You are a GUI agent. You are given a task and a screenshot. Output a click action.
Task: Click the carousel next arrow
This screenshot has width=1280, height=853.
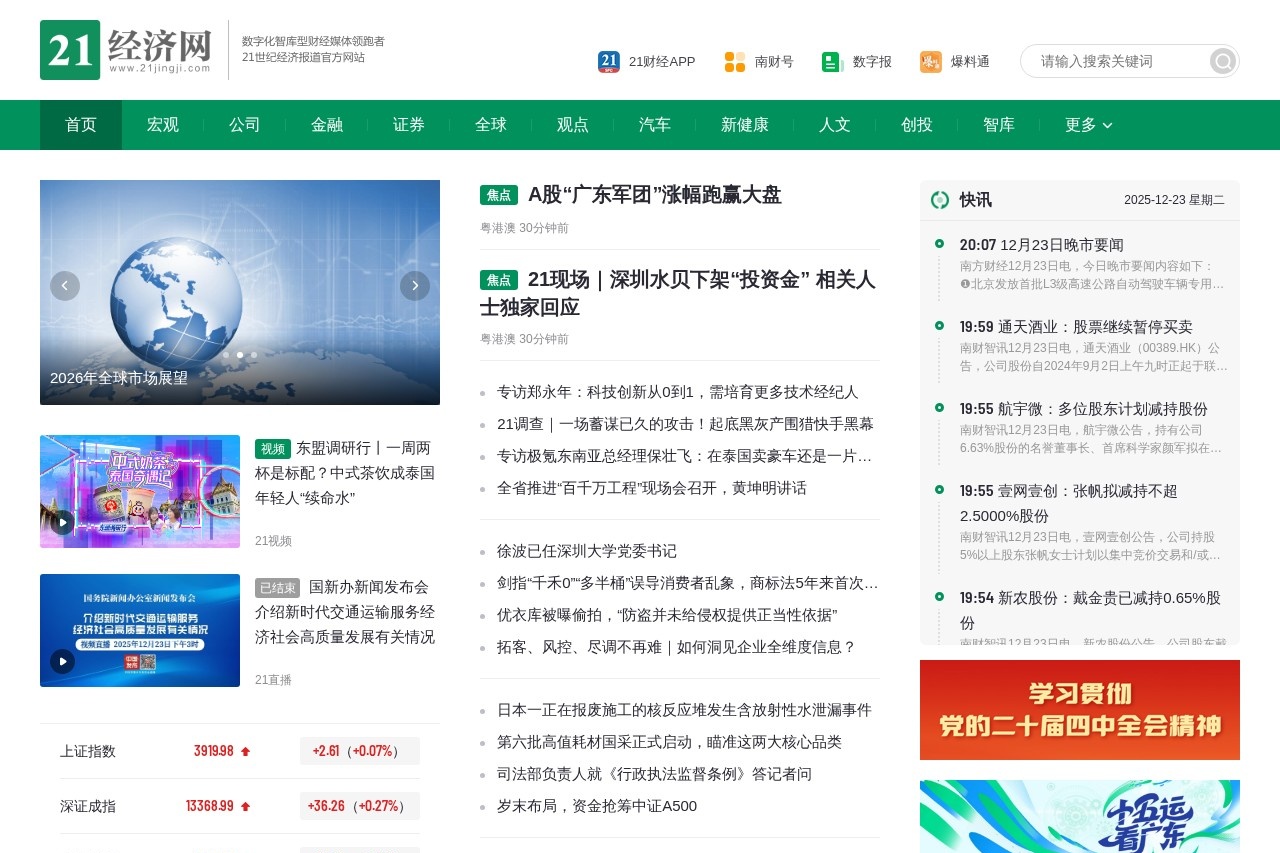coord(415,285)
